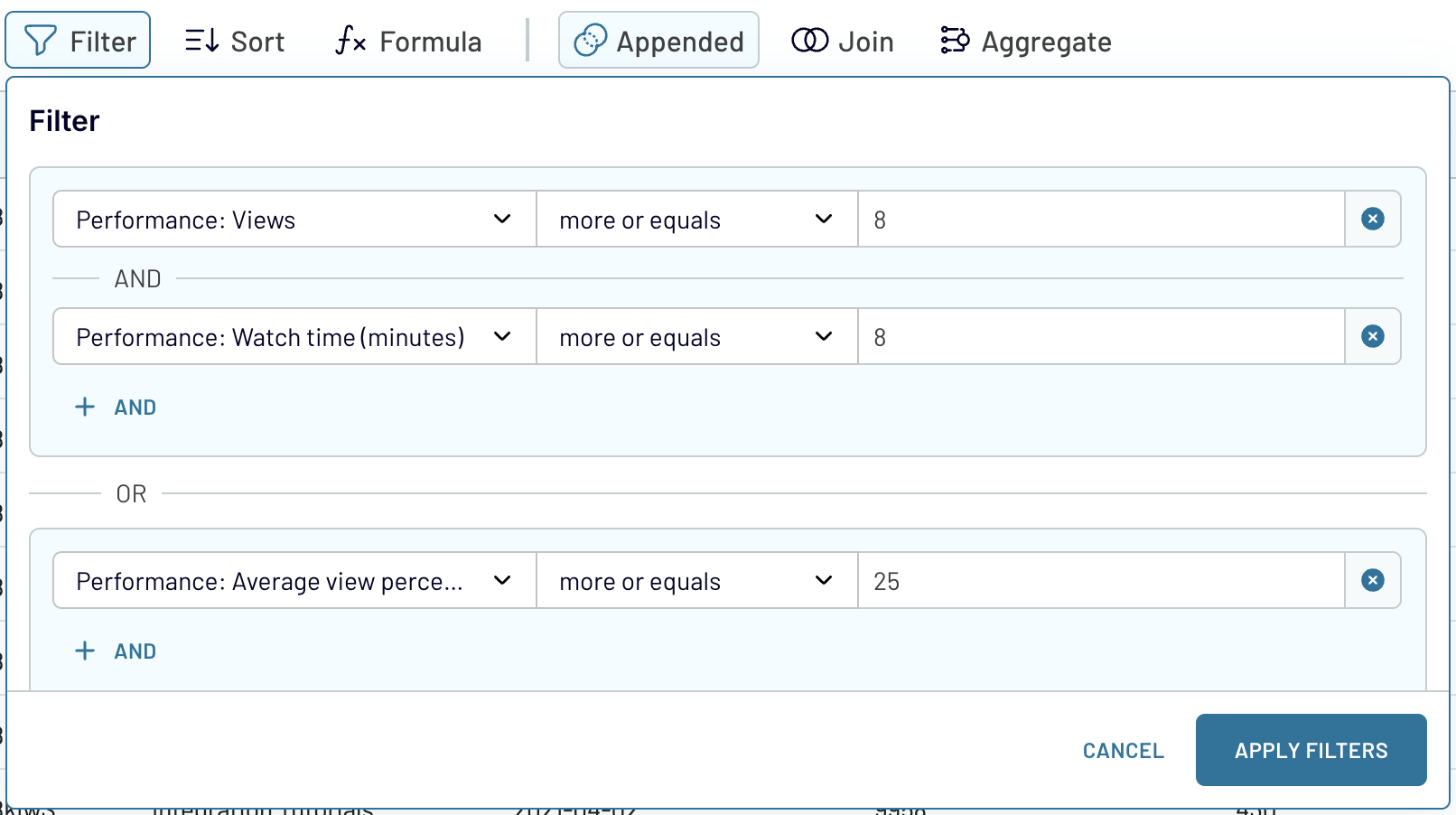
Task: Click the Filter funnel icon
Action: 41,41
